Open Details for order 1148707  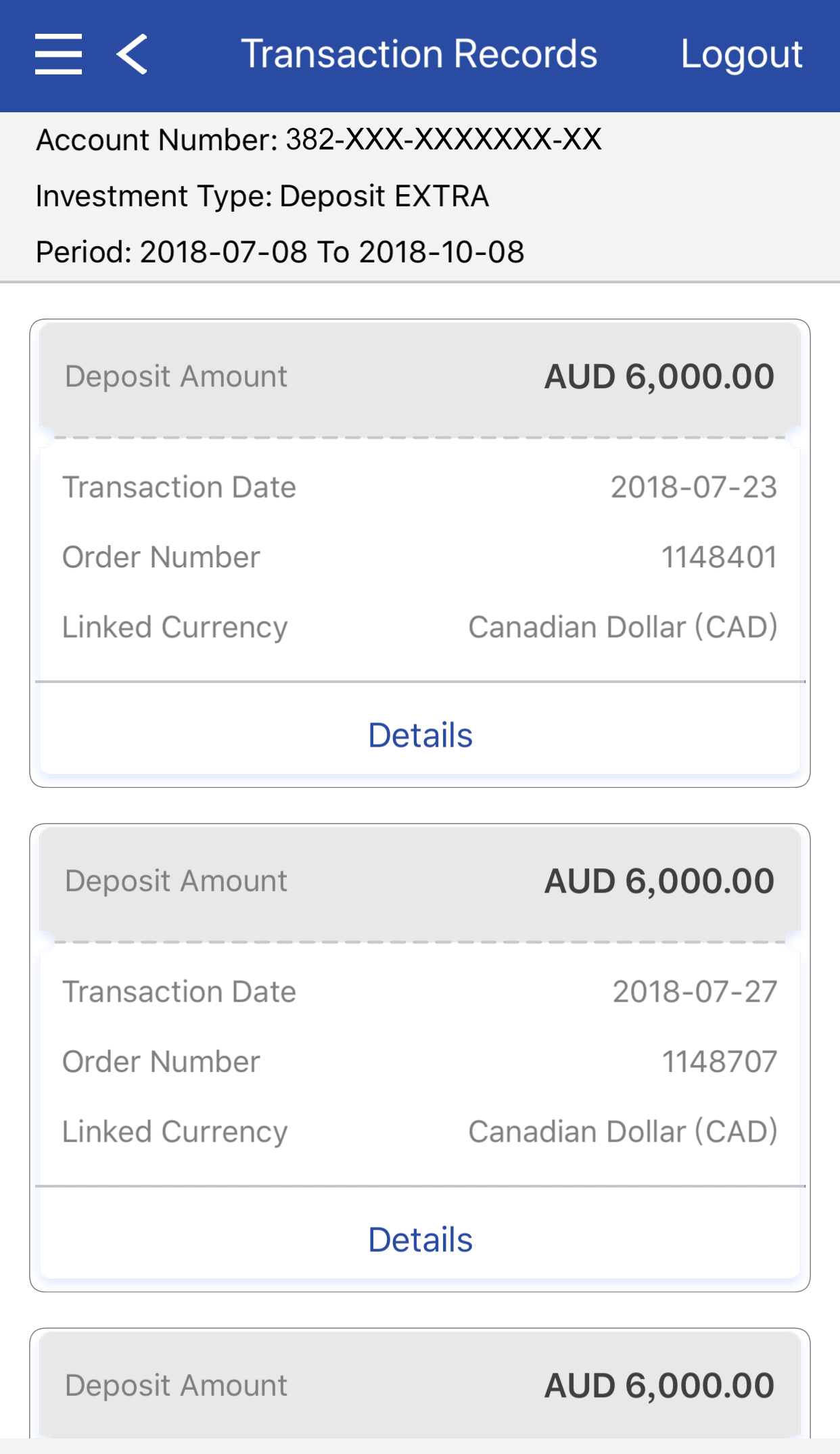pos(420,1240)
